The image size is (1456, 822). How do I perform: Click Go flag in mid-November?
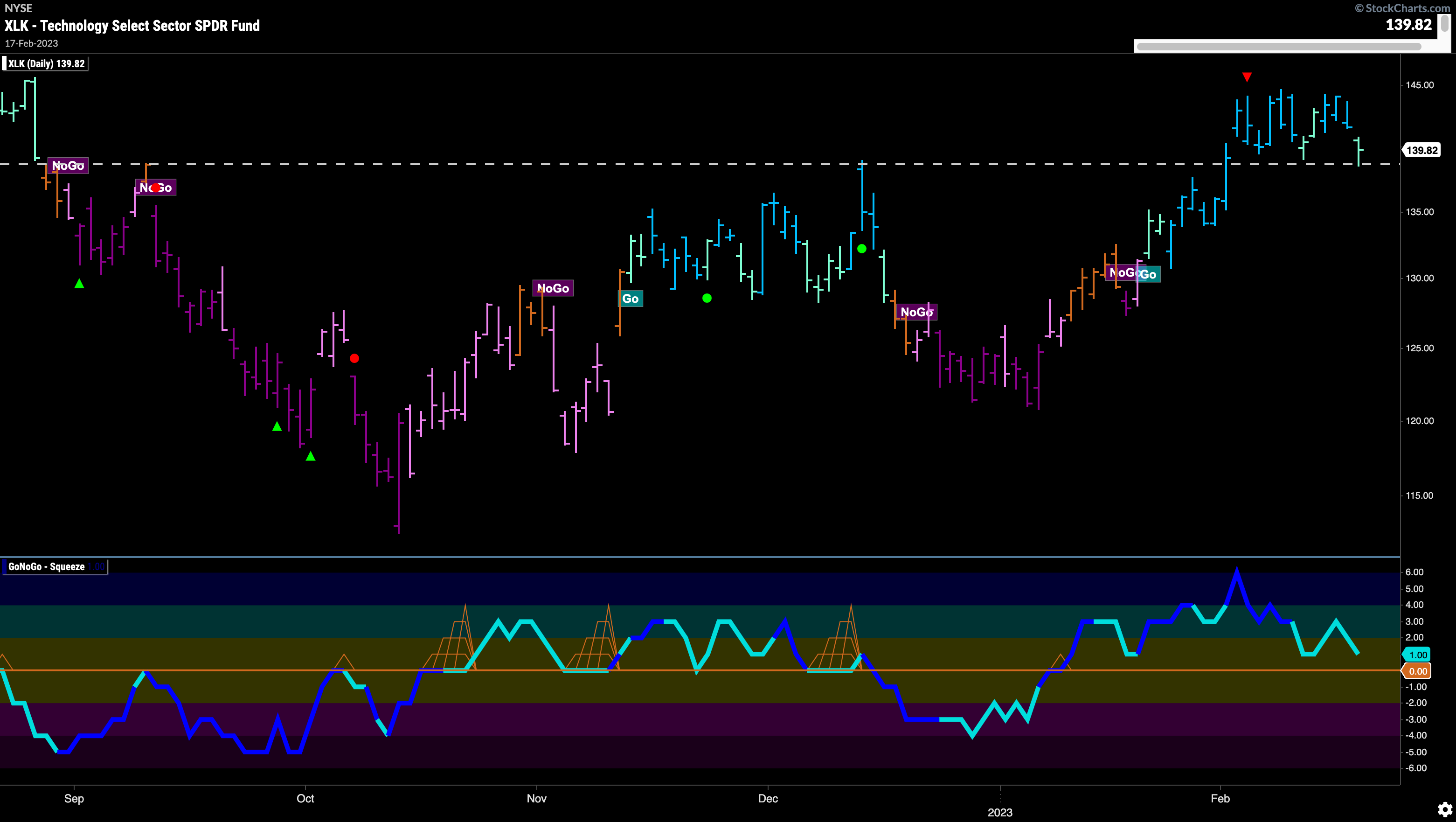(x=630, y=299)
